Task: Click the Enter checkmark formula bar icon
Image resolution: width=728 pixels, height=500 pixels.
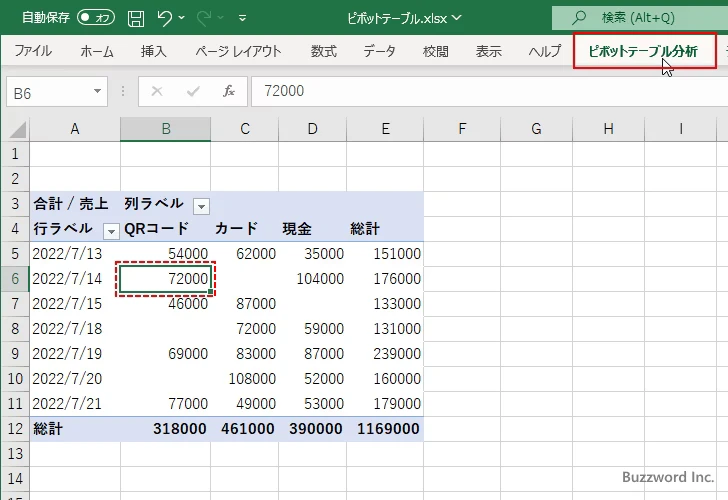Action: click(193, 91)
